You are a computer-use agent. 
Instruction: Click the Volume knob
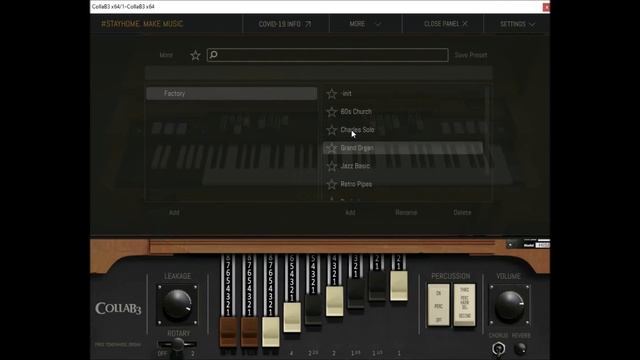(x=509, y=305)
